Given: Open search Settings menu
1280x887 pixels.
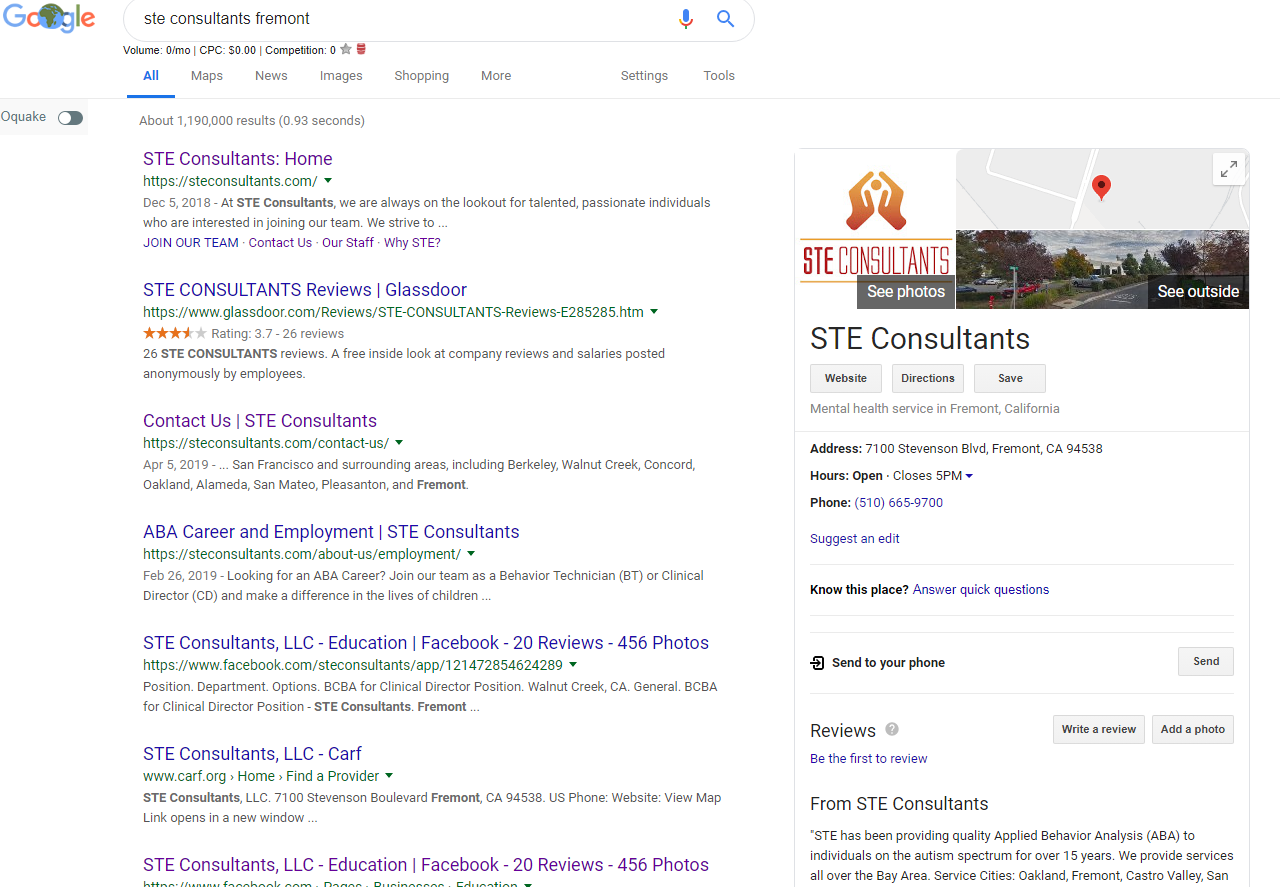Looking at the screenshot, I should 644,75.
